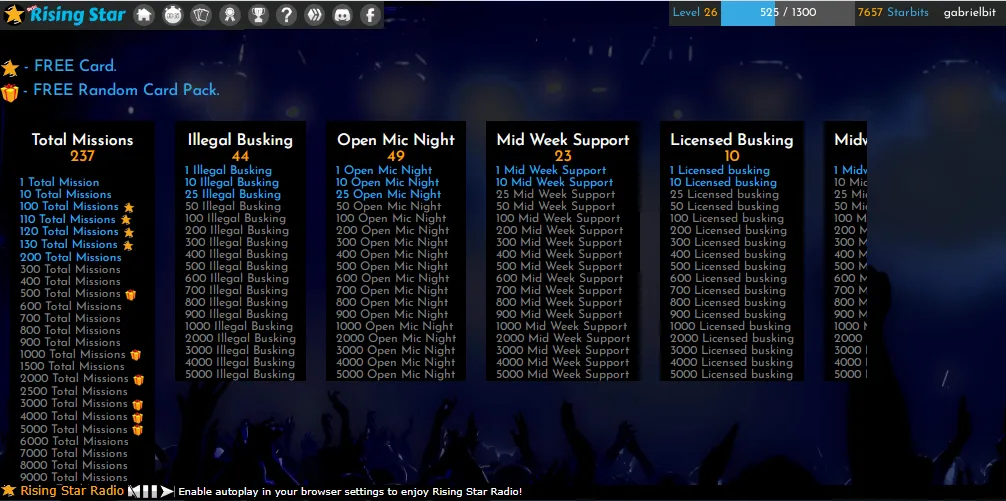Click the 525 / 1300 experience progress bar
Screen dimensions: 1006x501
pos(787,13)
